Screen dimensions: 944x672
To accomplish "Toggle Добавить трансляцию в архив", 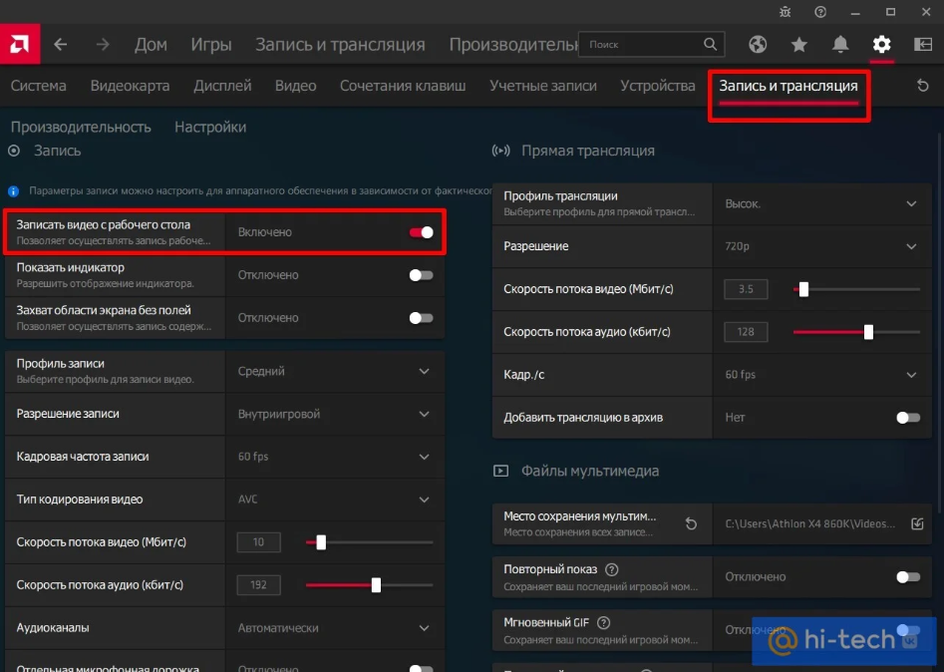I will tap(908, 417).
